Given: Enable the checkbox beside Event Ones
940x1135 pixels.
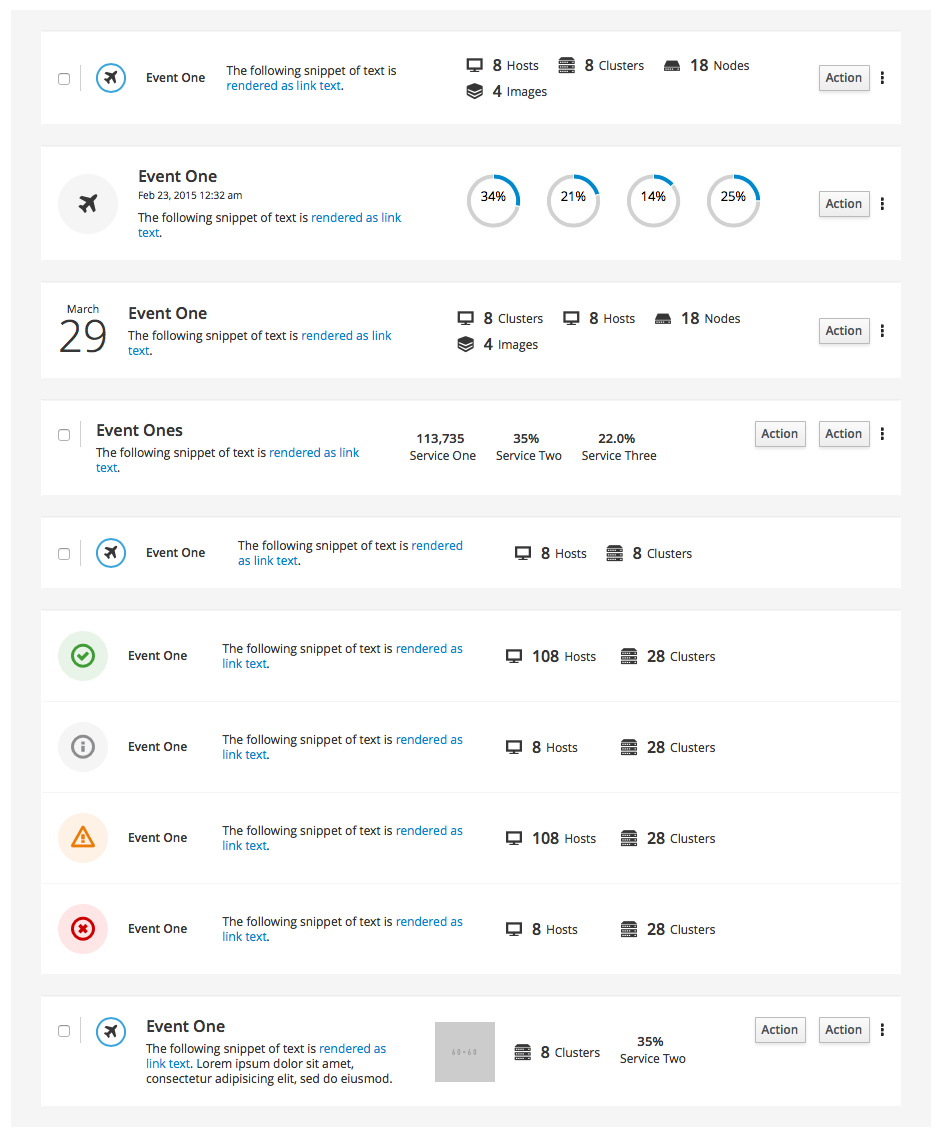Looking at the screenshot, I should [x=64, y=434].
